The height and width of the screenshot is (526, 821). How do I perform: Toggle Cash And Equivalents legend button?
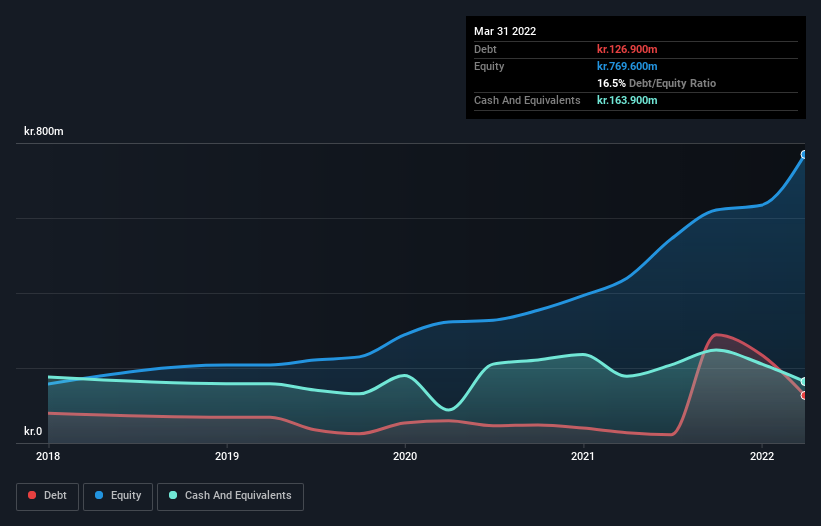[x=230, y=496]
